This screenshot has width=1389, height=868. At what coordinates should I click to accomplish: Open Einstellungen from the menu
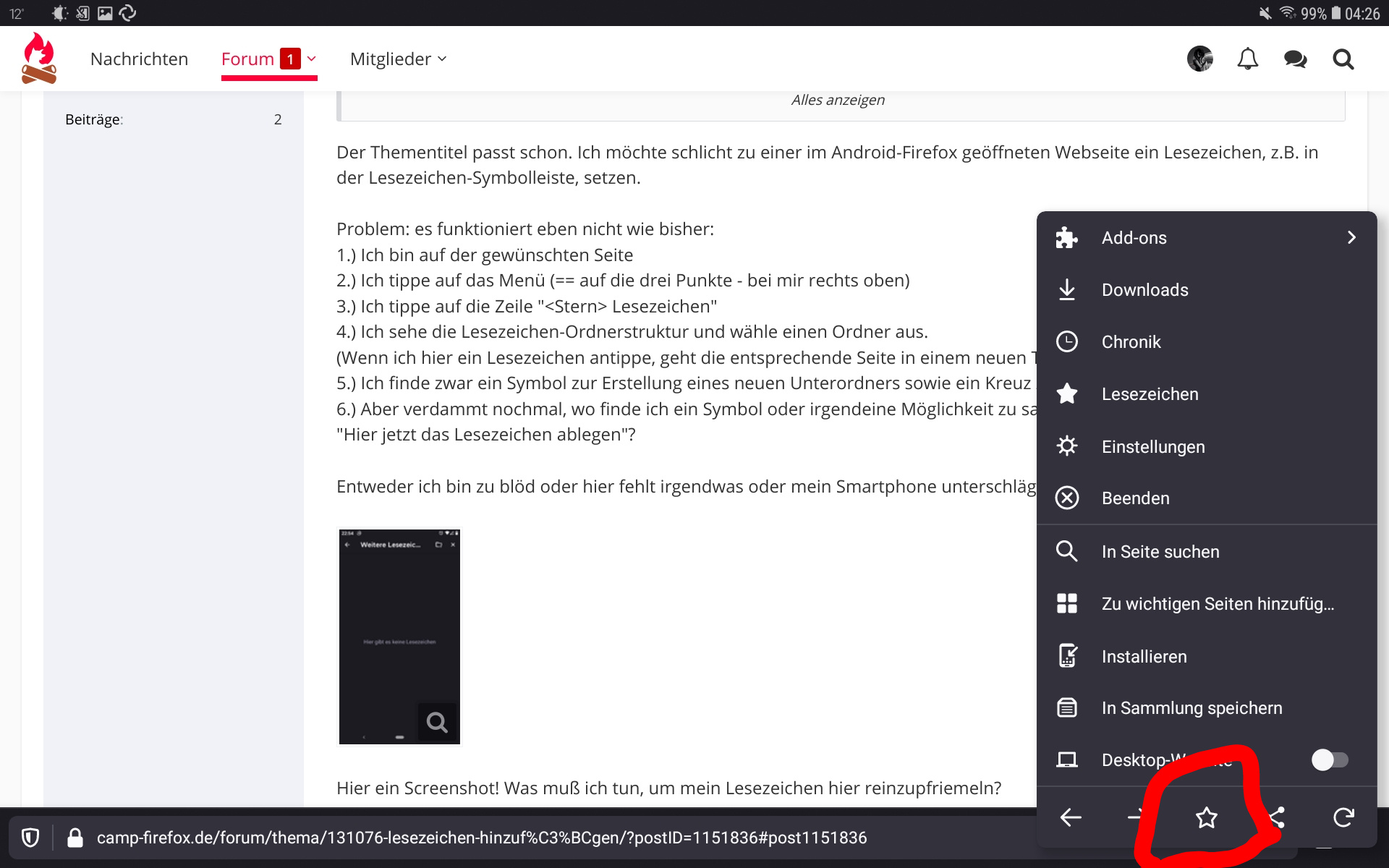click(1152, 446)
